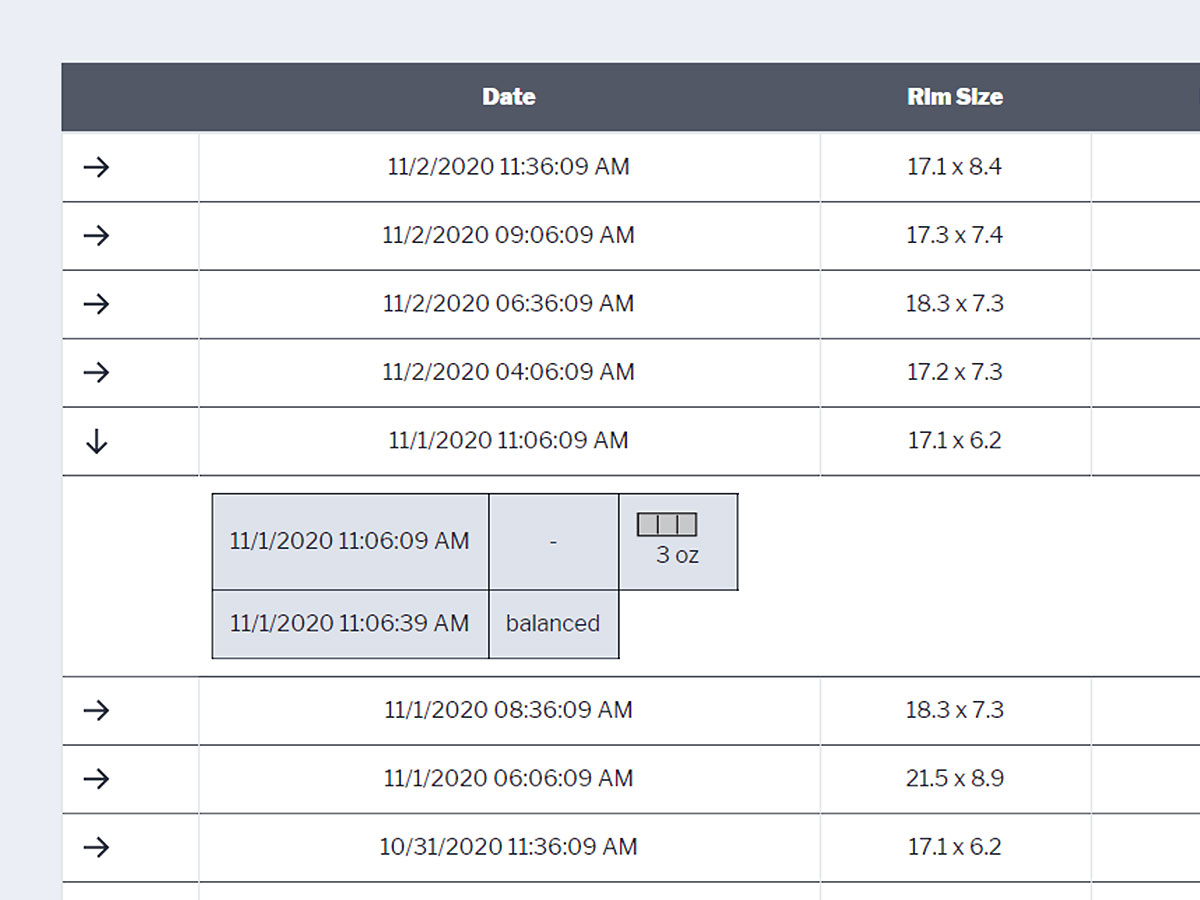The image size is (1200, 900).
Task: Click the 17.3 x 7.4 rim size cell
Action: [x=955, y=236]
